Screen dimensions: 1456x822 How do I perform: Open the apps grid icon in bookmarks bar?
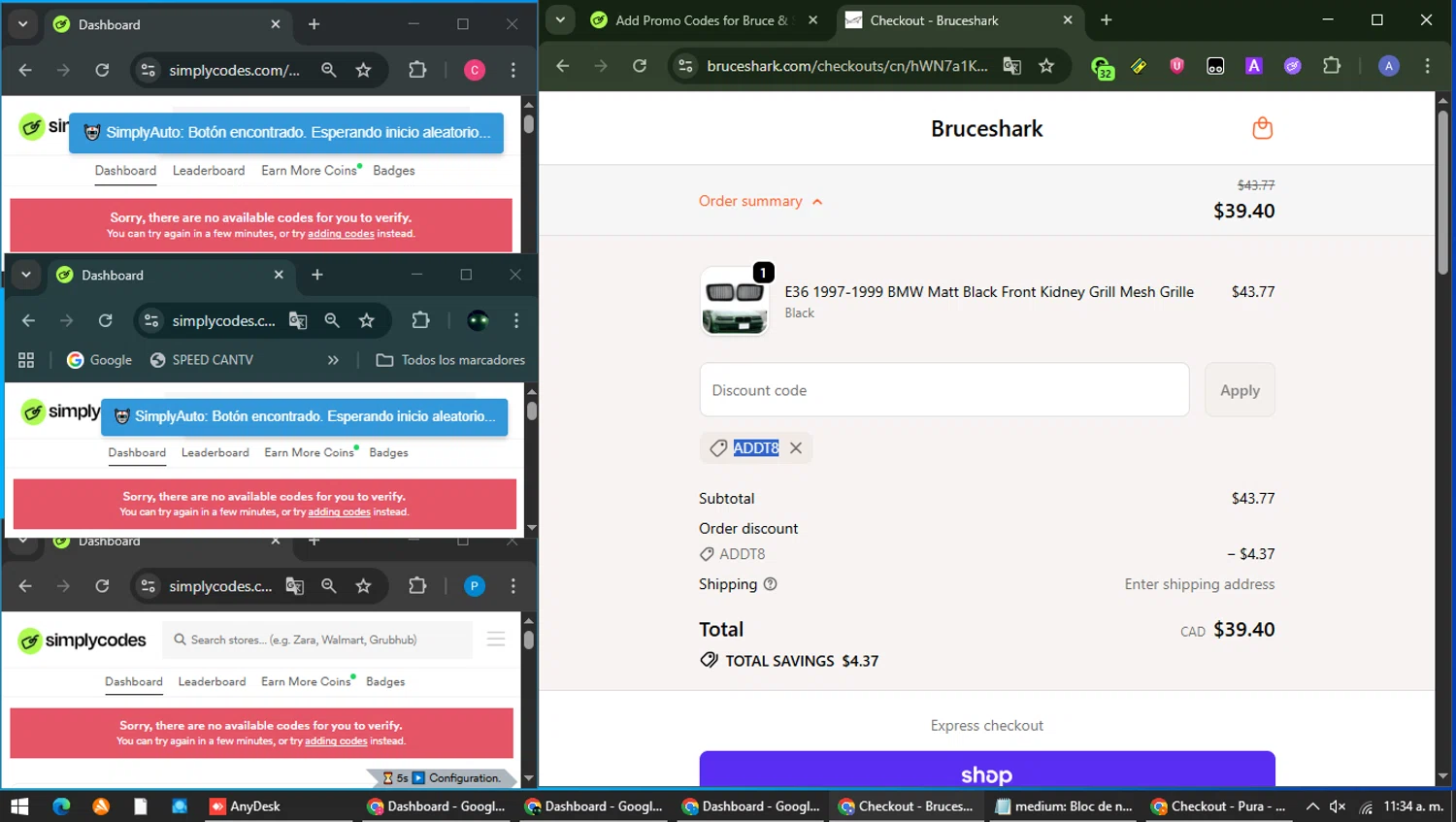pyautogui.click(x=26, y=360)
